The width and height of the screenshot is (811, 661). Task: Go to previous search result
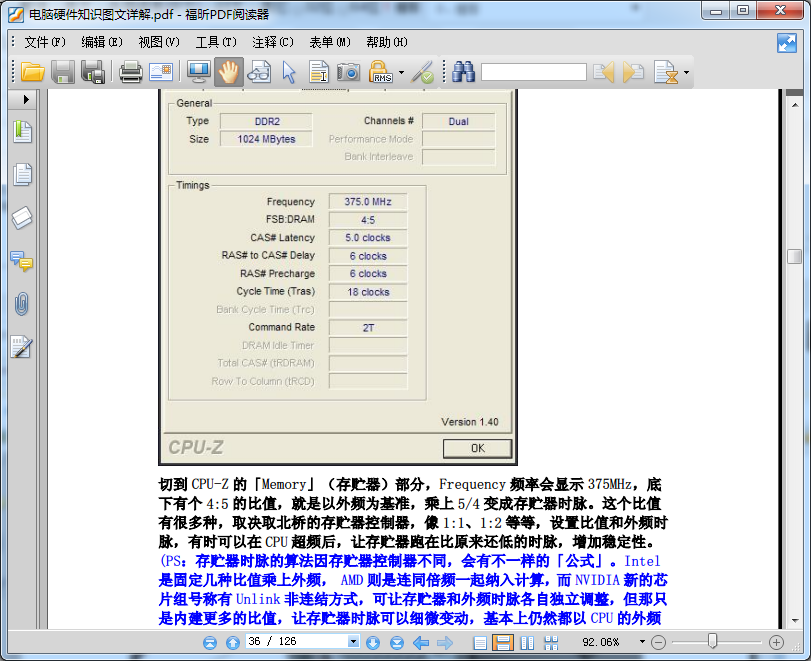coord(604,72)
